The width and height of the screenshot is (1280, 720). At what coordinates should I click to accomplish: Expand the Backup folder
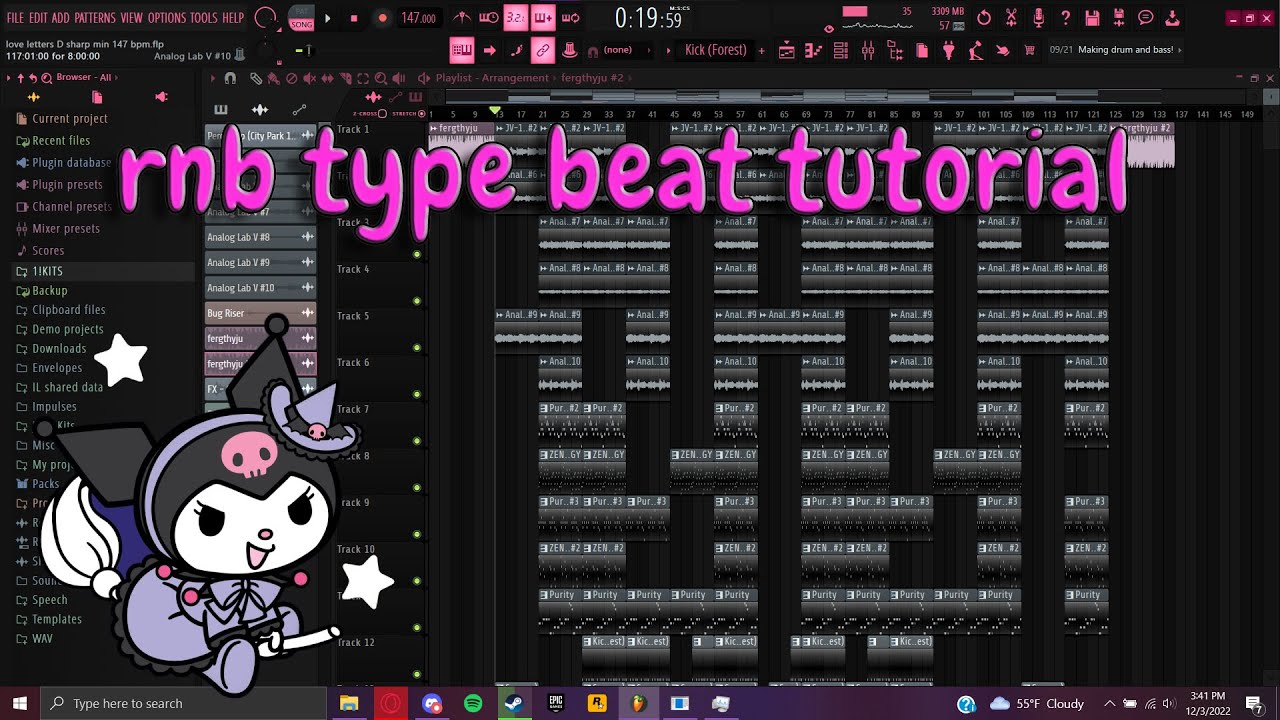(42, 291)
